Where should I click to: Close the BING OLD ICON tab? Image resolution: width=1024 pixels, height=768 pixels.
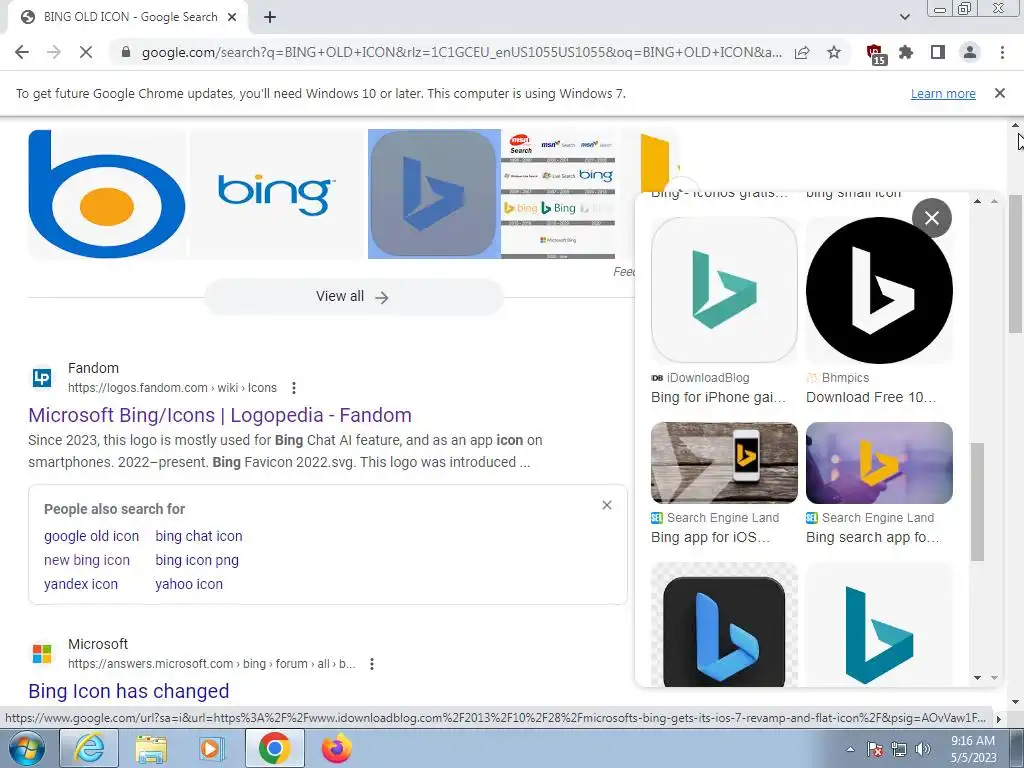[232, 17]
